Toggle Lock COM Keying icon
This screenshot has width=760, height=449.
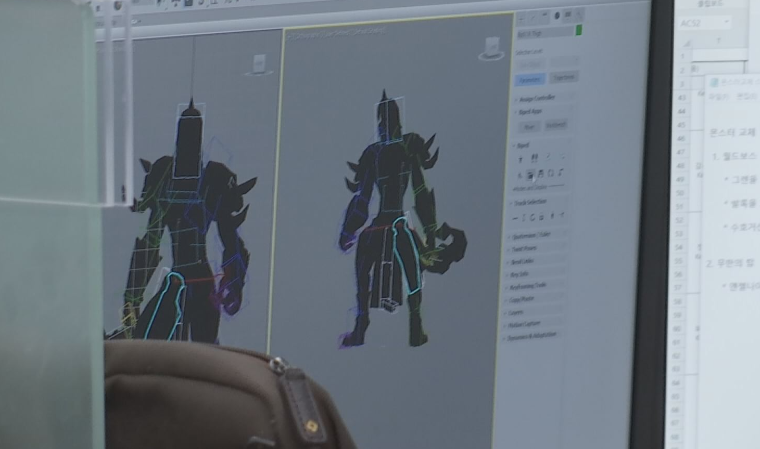pyautogui.click(x=542, y=216)
